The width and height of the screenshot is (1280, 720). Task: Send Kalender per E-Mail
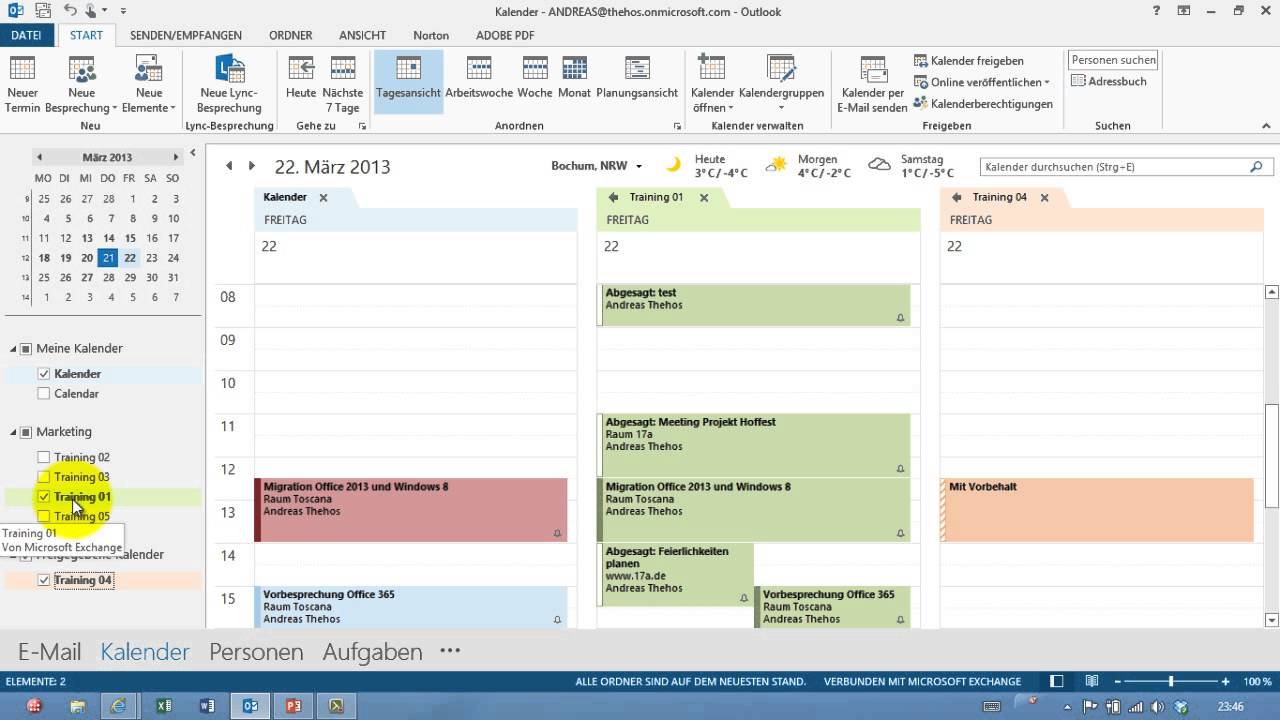(x=874, y=85)
